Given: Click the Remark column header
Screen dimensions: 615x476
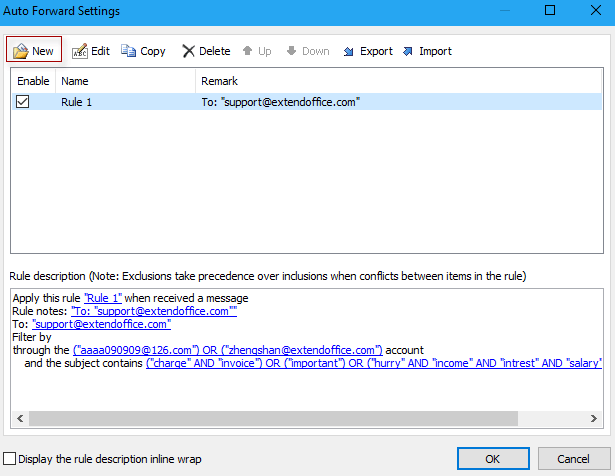Looking at the screenshot, I should click(x=300, y=81).
